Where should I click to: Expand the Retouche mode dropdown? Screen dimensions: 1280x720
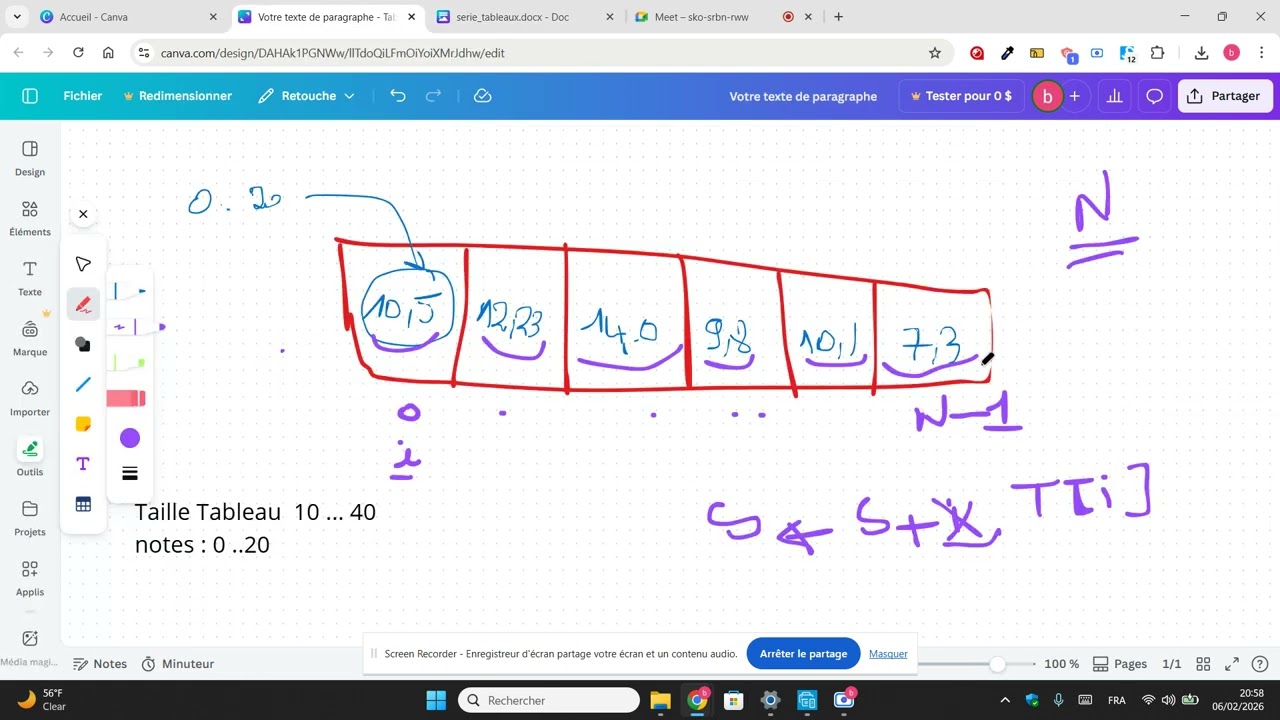click(306, 96)
